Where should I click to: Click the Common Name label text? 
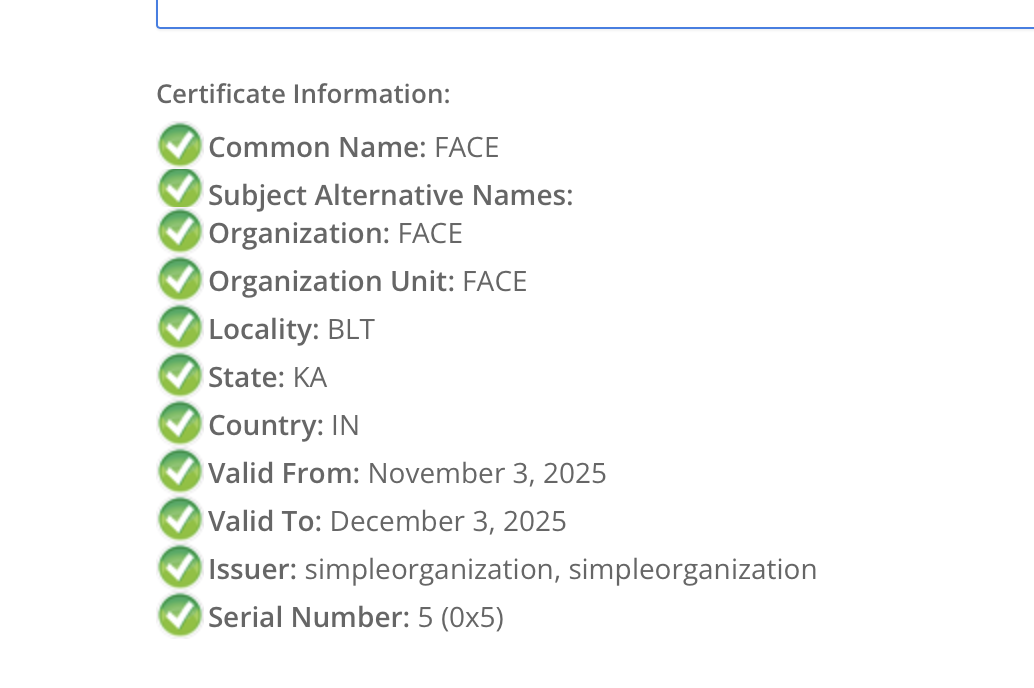tap(317, 147)
